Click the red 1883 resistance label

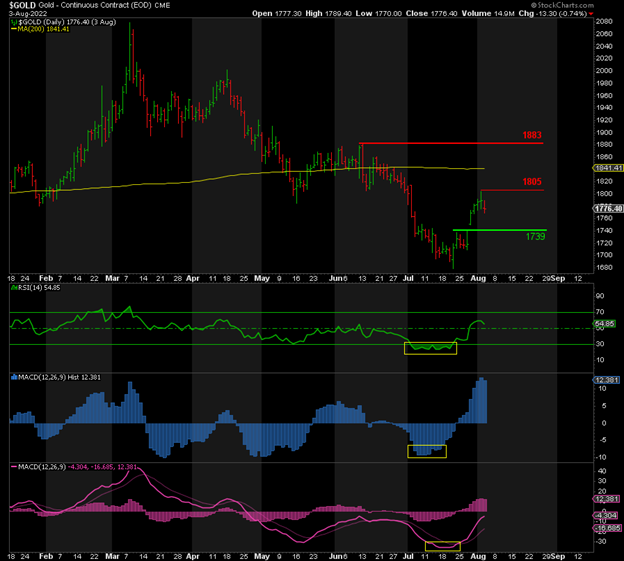coord(531,135)
